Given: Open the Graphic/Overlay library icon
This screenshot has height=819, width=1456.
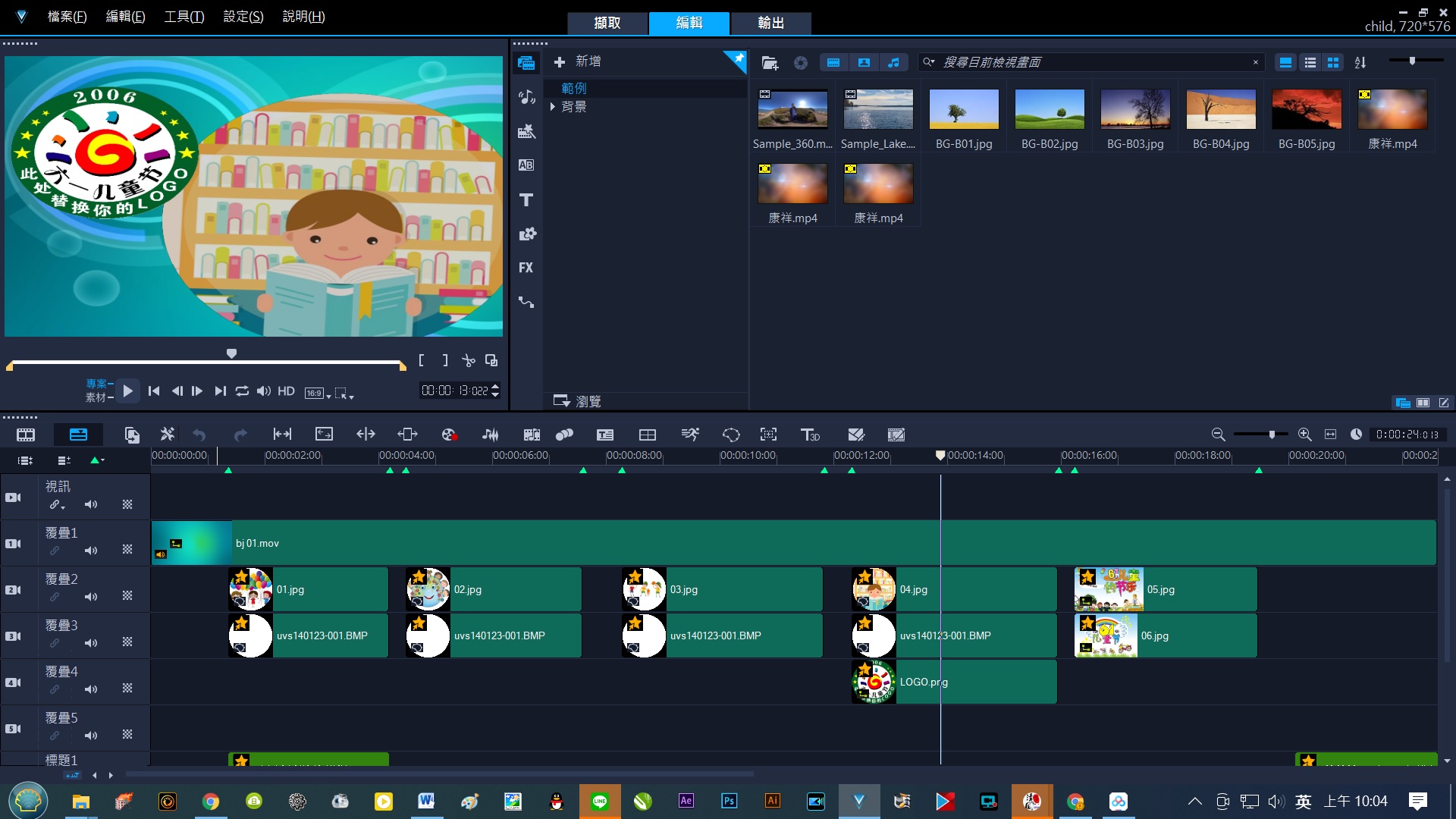Looking at the screenshot, I should coord(526,234).
